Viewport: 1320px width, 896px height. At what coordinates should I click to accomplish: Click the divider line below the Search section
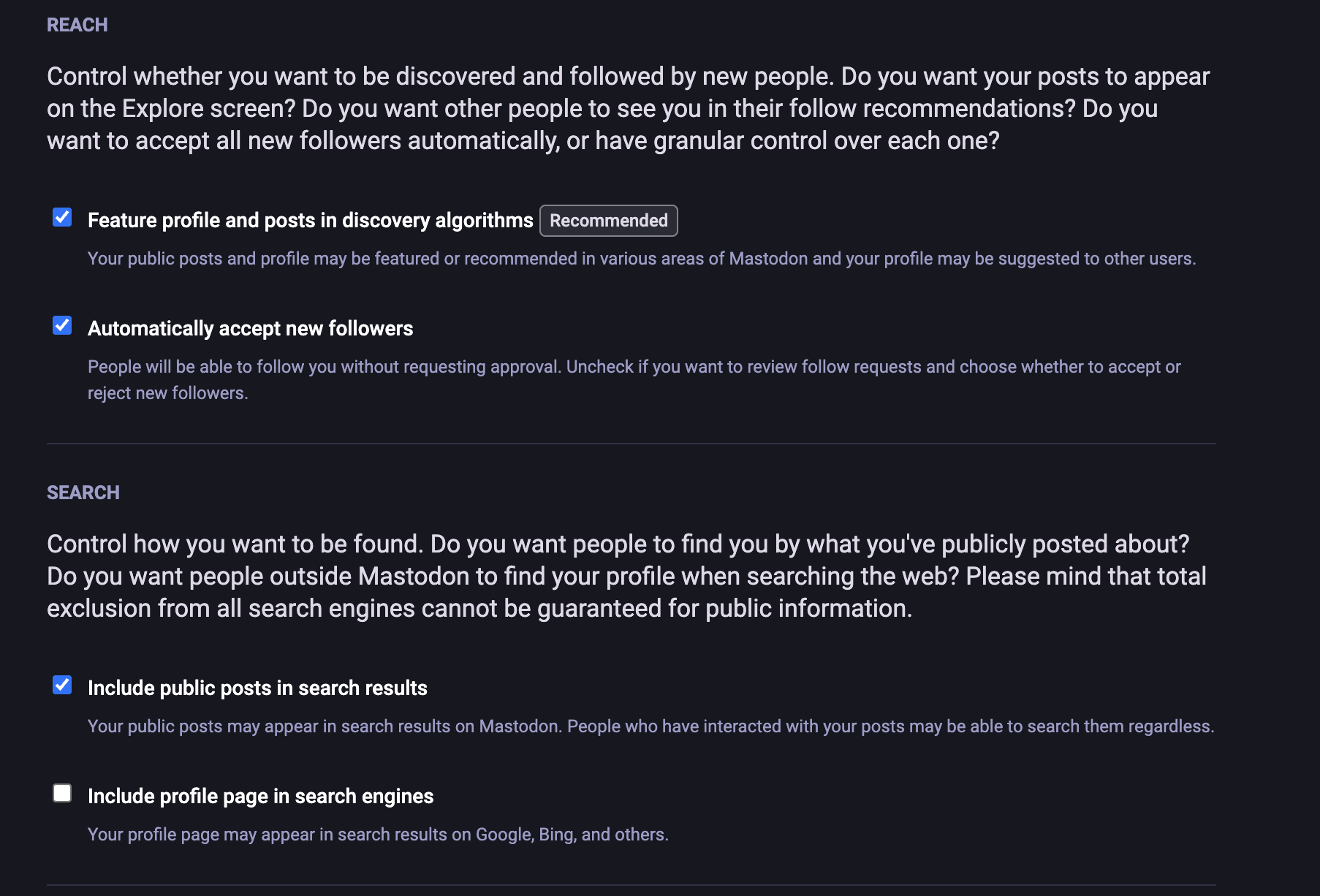point(631,885)
